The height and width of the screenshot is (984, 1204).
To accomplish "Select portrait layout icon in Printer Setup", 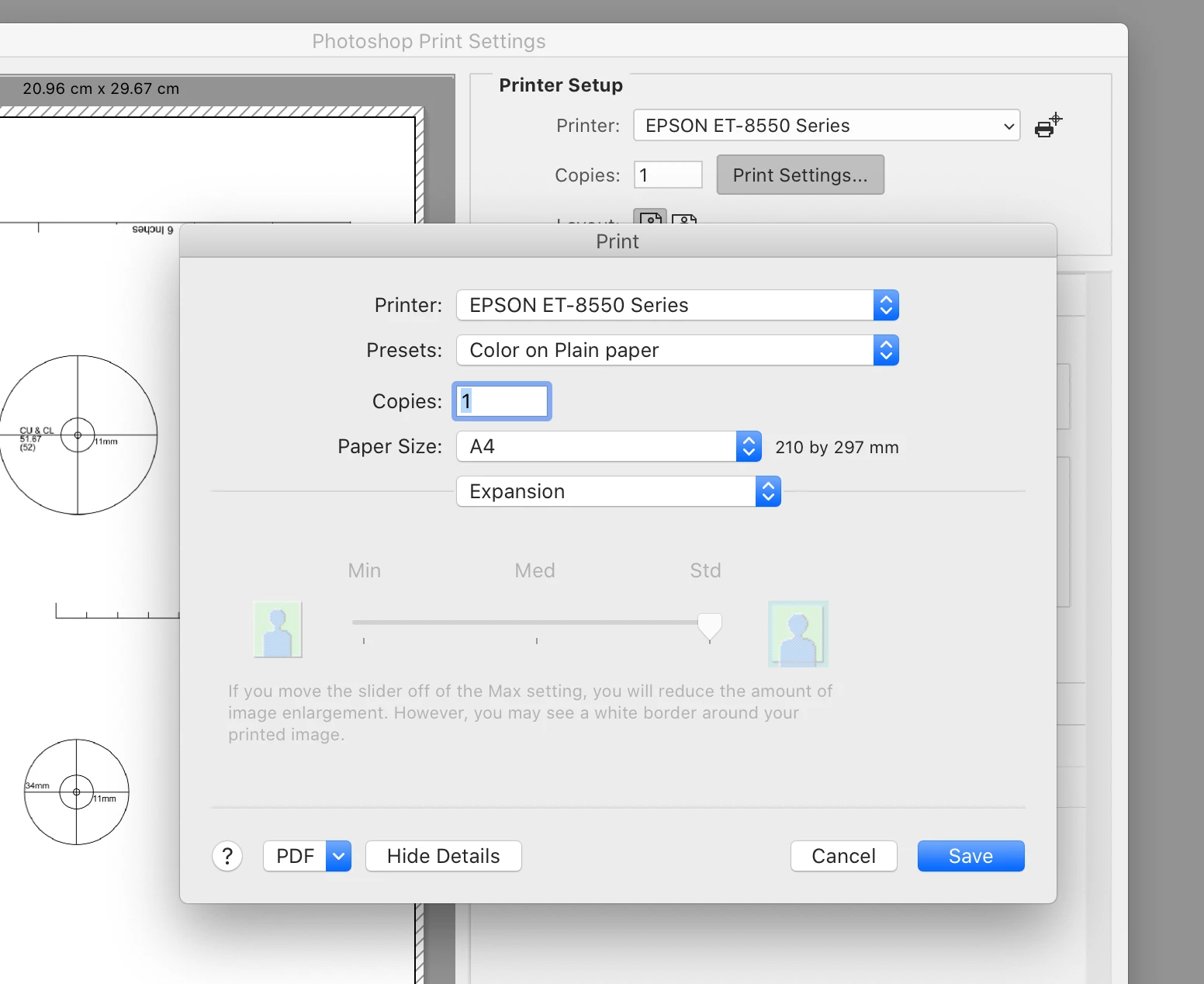I will 650,217.
